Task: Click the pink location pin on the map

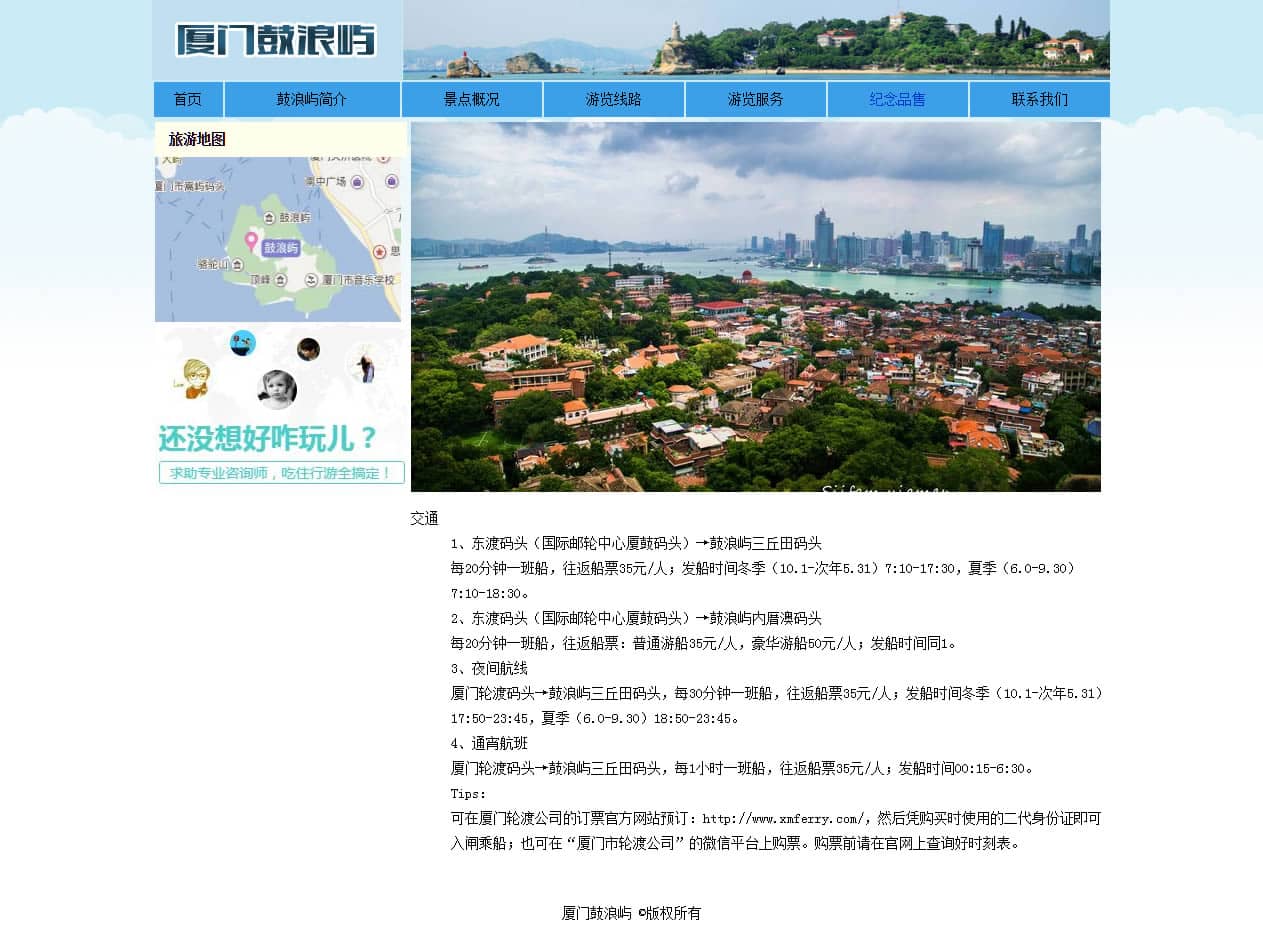Action: click(x=251, y=241)
